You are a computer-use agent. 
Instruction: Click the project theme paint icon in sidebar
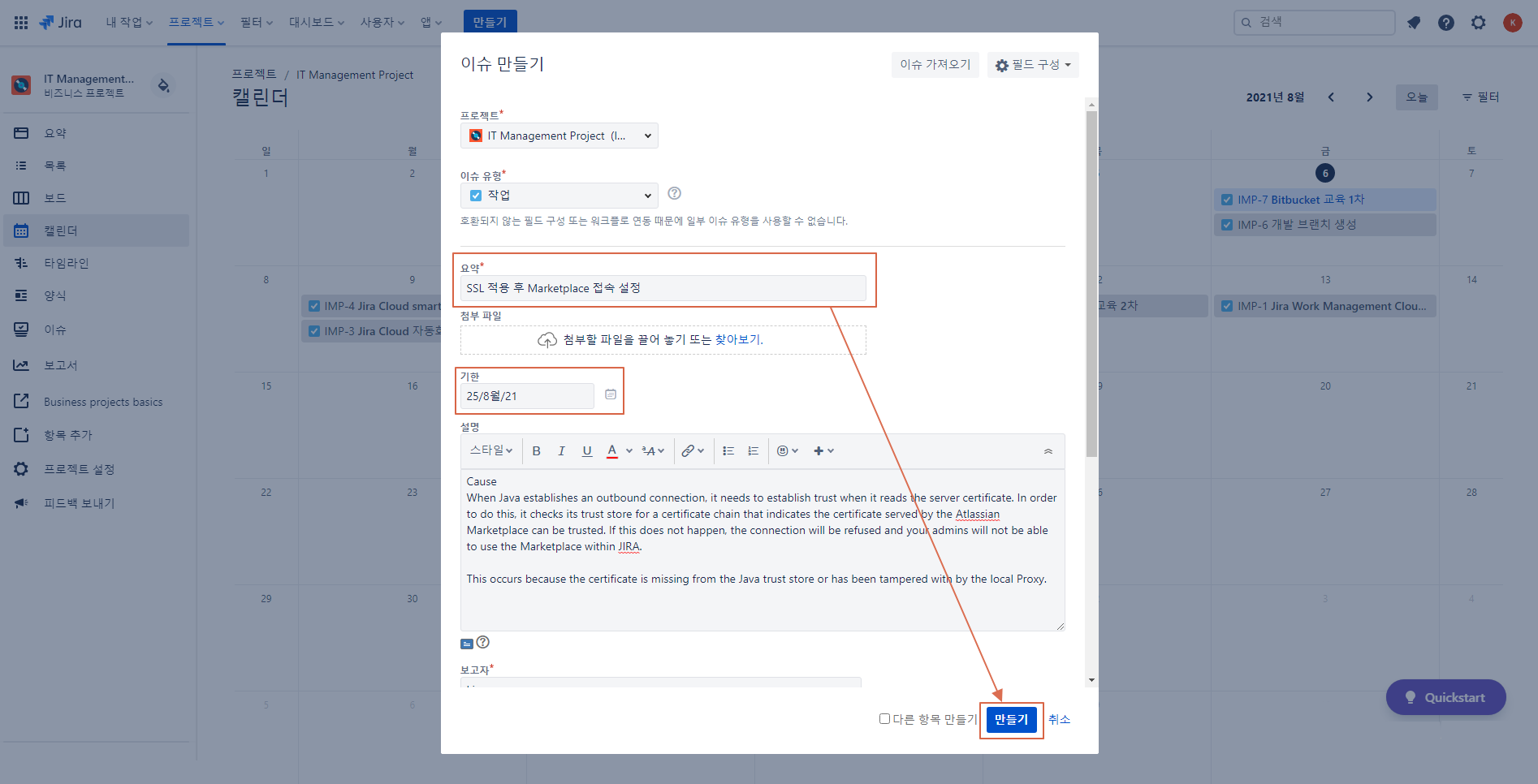click(164, 85)
